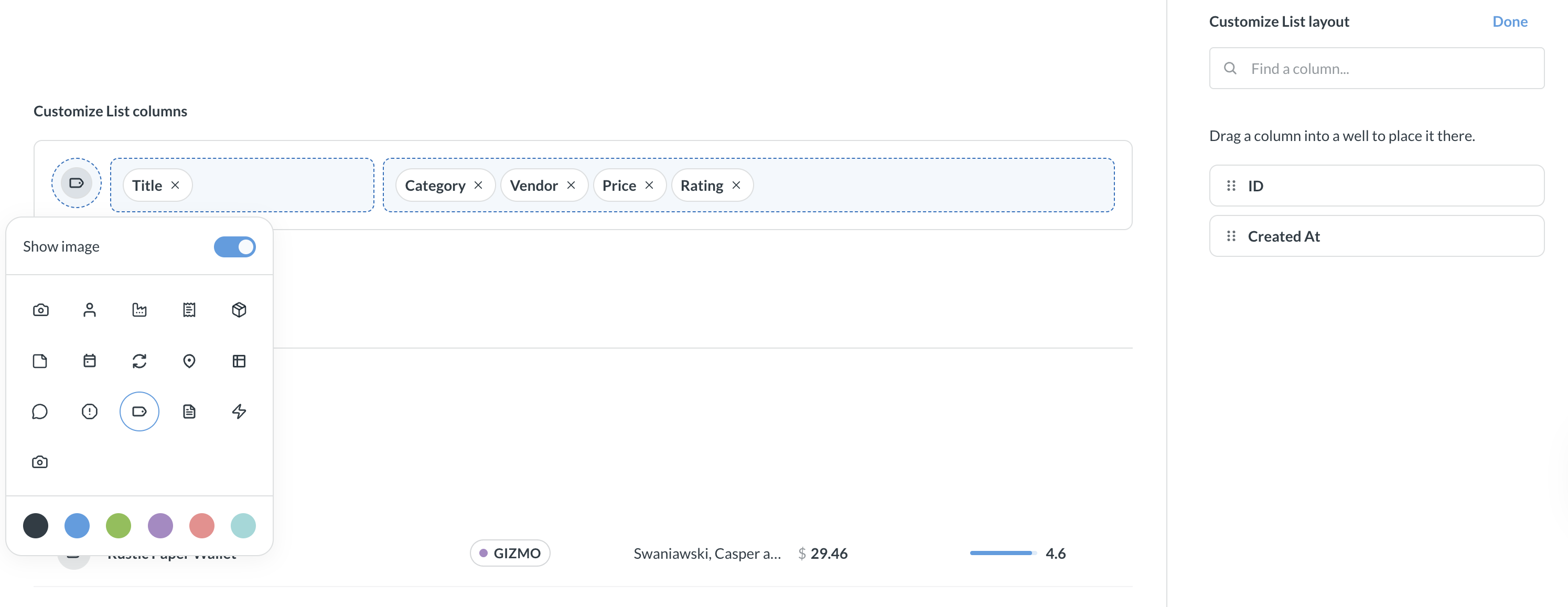Click the Done link to finish customizing

(1510, 21)
